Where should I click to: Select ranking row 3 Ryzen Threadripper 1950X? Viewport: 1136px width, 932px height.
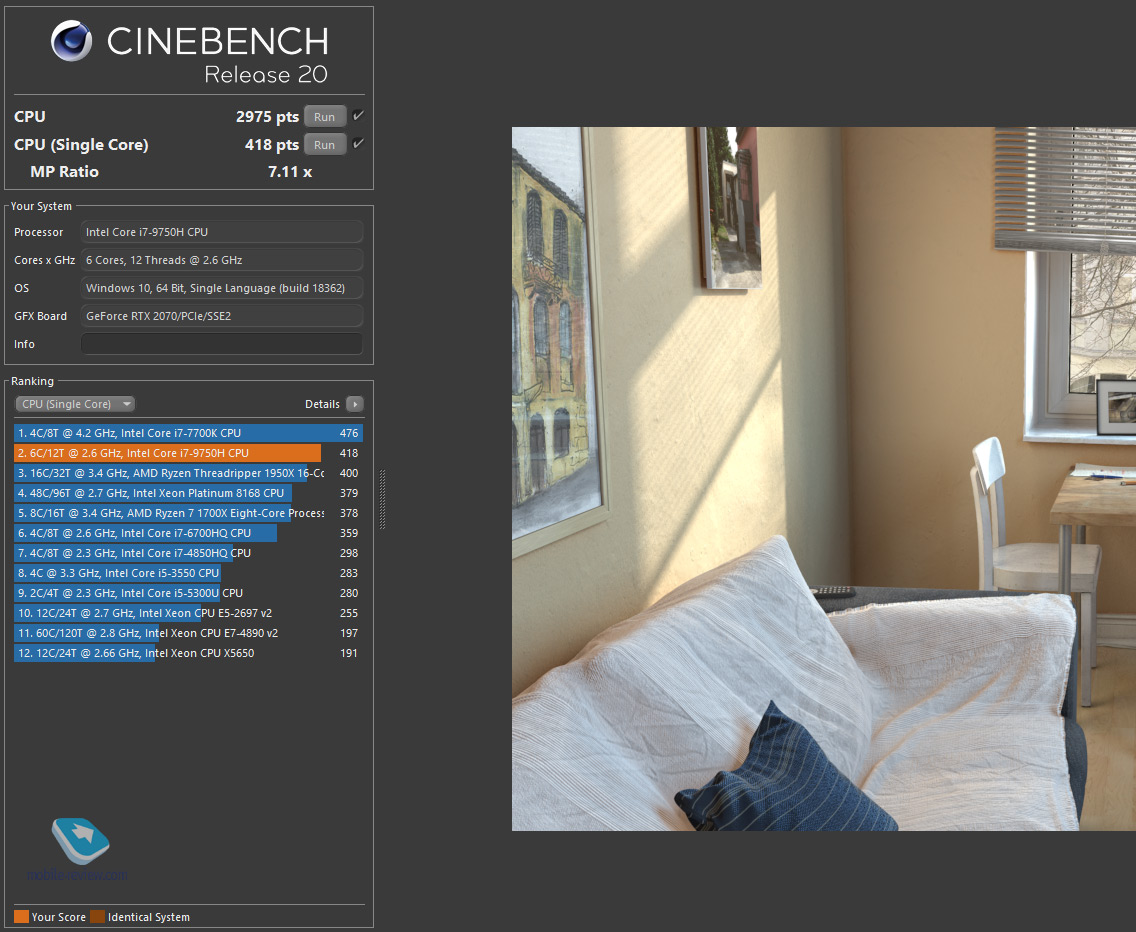[188, 473]
